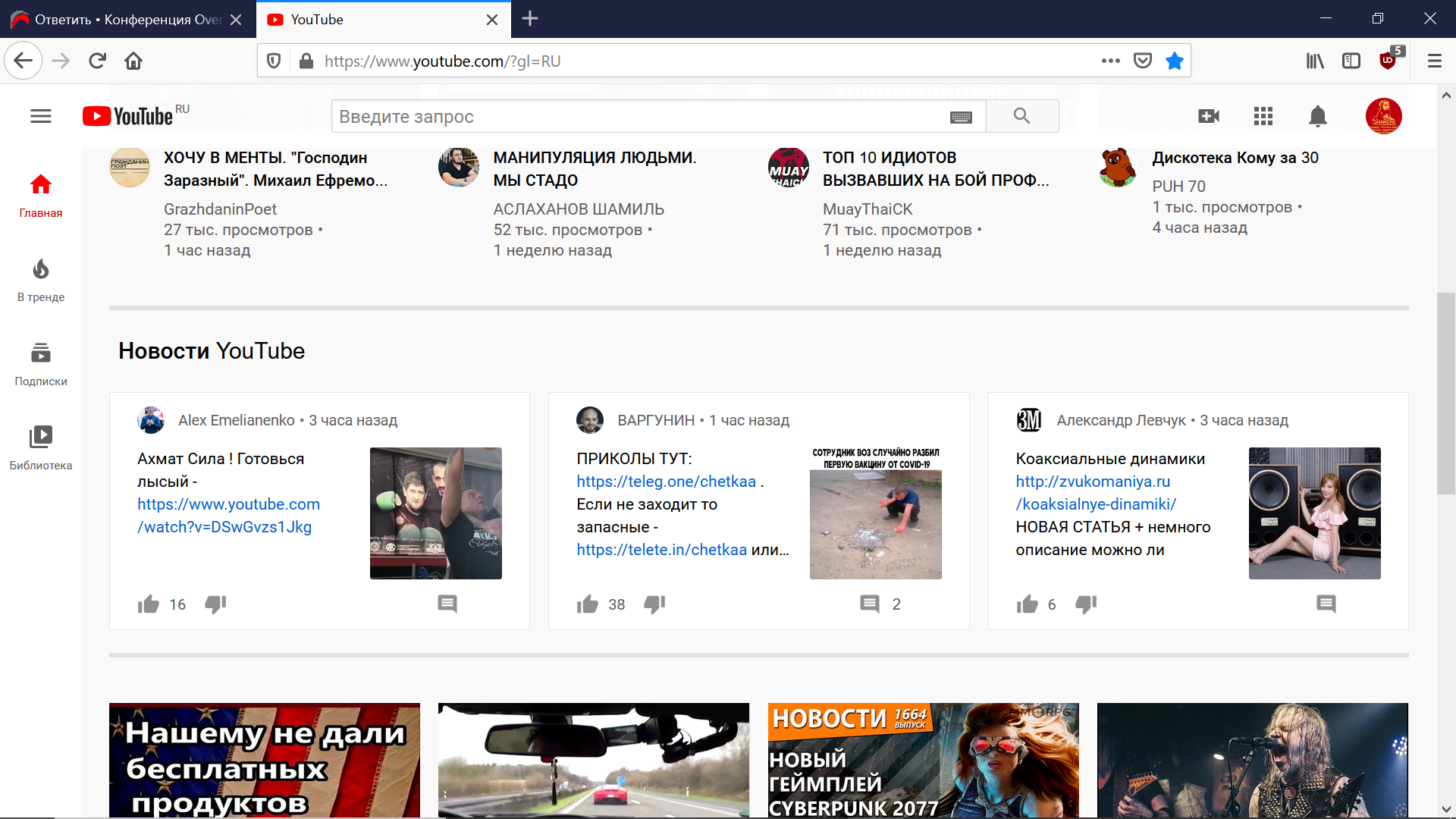Open the teleg.one/chetkaa link

pyautogui.click(x=666, y=482)
